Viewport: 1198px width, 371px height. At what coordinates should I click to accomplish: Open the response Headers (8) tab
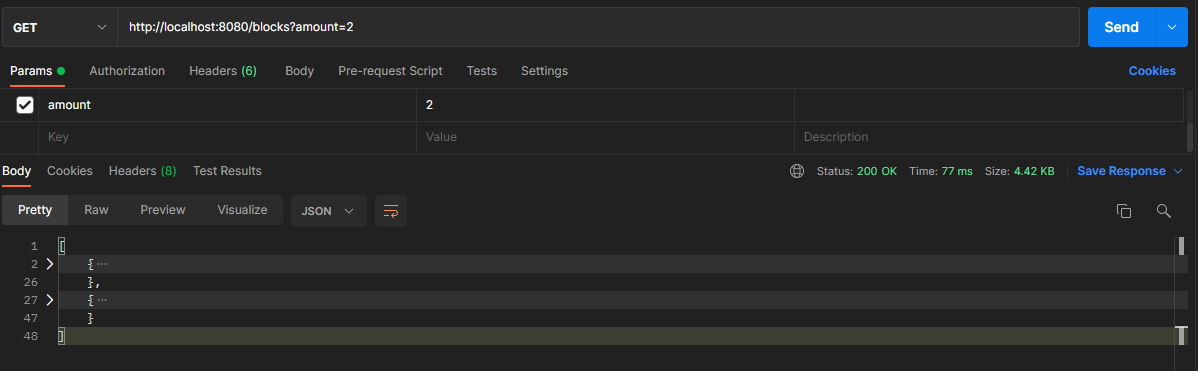click(143, 171)
